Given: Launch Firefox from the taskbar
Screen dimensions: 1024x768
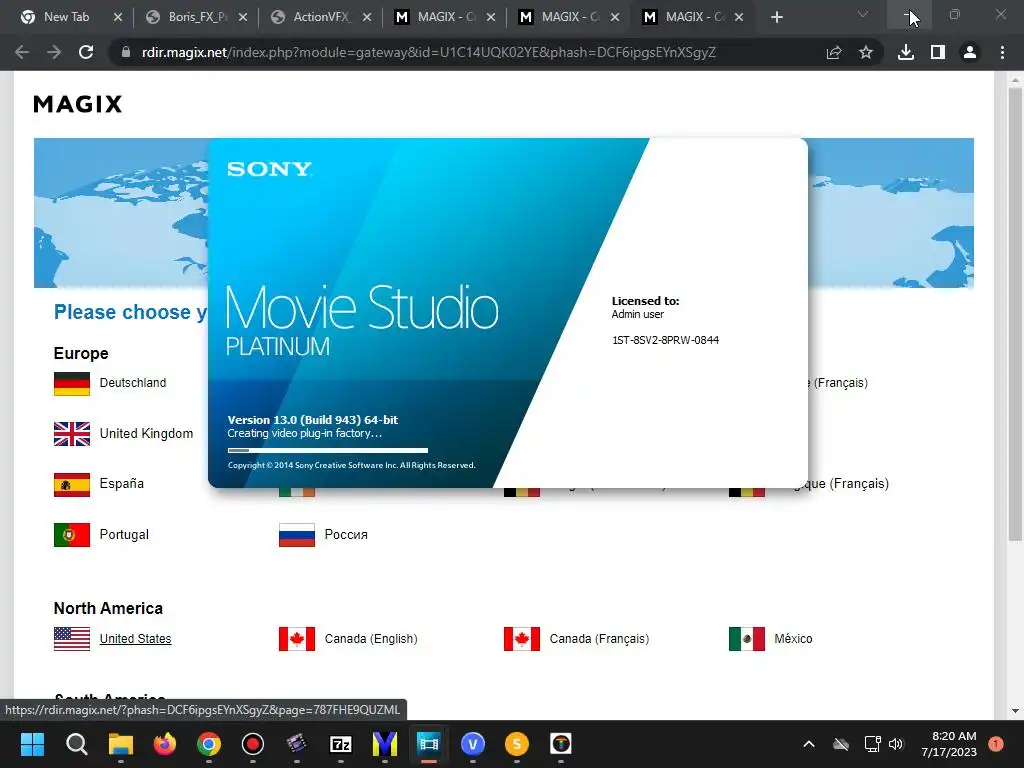Looking at the screenshot, I should tap(165, 744).
